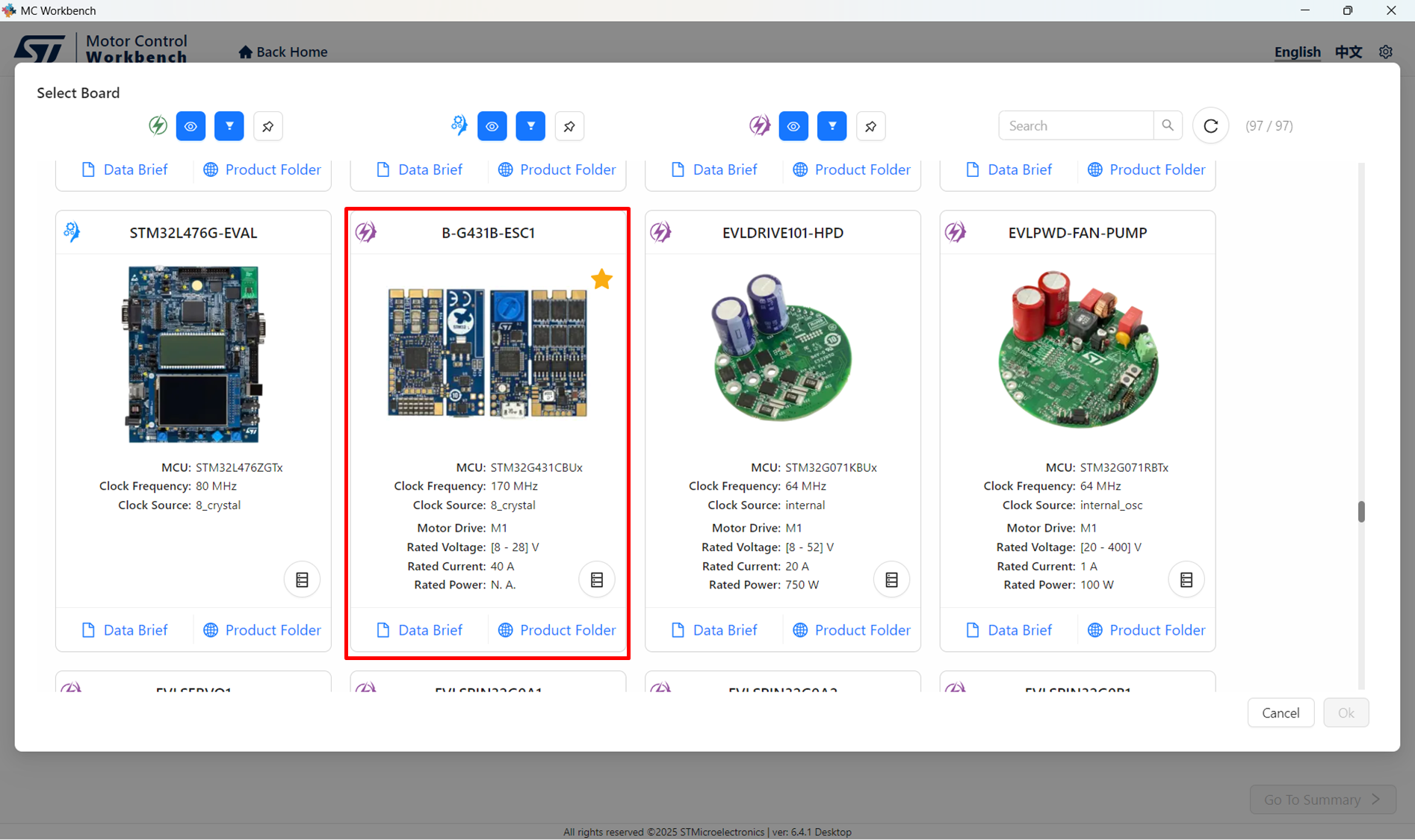Open details icon for EVLDRIVE101-HPD
Viewport: 1415px width, 840px height.
coord(891,579)
